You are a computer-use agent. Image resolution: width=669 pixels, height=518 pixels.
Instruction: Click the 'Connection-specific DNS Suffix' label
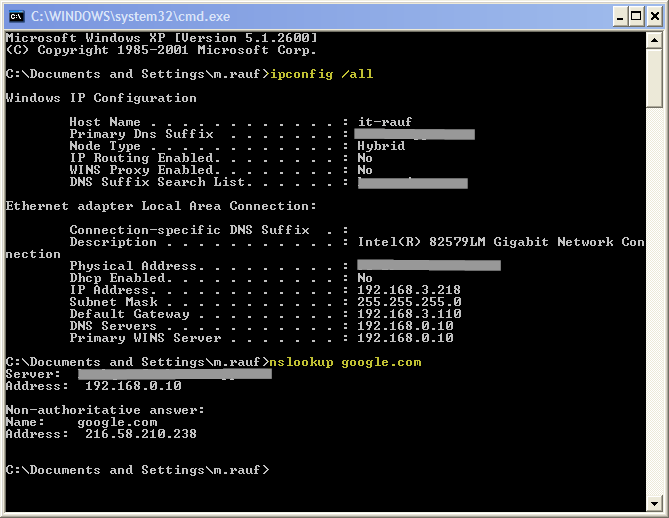tap(189, 230)
